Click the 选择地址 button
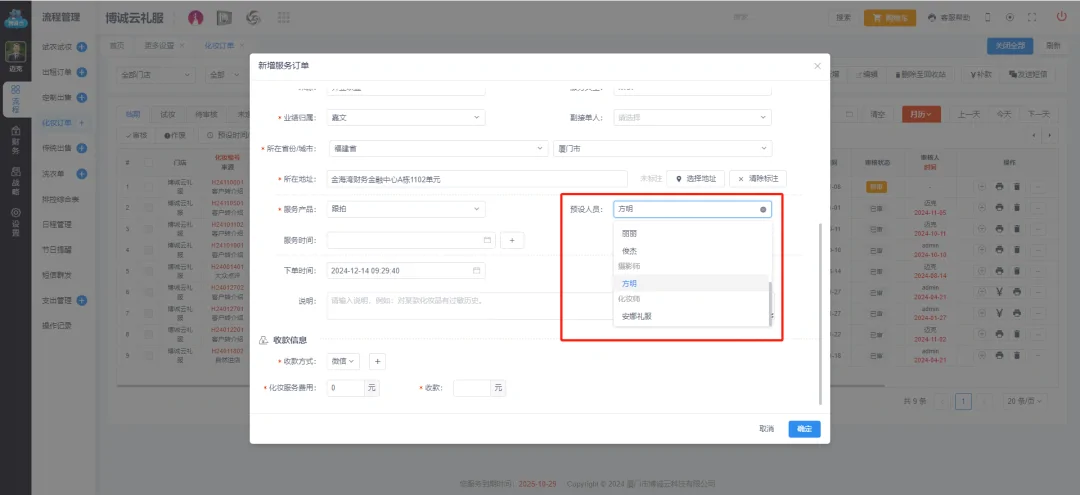Image resolution: width=1080 pixels, height=495 pixels. tap(695, 178)
